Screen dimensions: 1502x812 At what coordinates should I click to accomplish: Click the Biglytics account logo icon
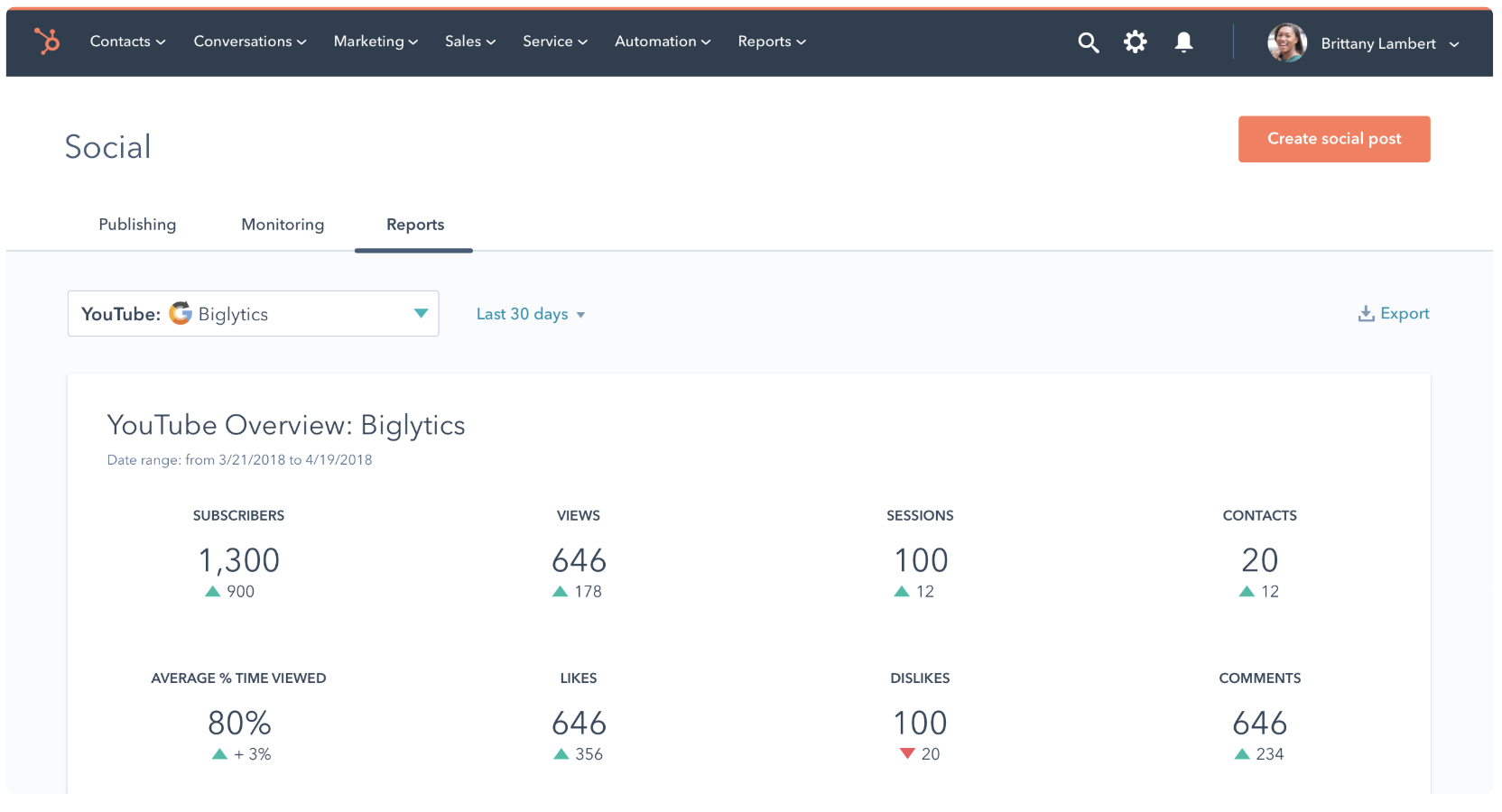(181, 313)
